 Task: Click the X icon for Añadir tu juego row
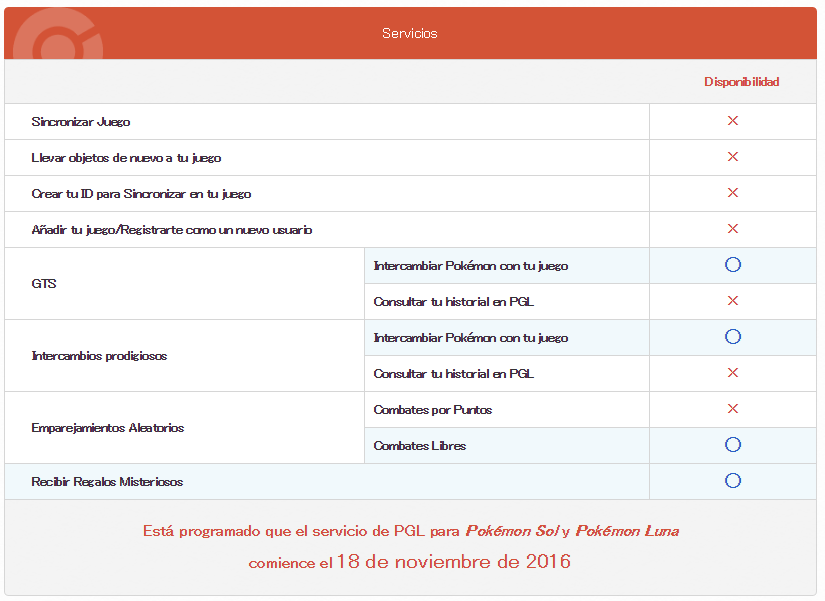732,229
